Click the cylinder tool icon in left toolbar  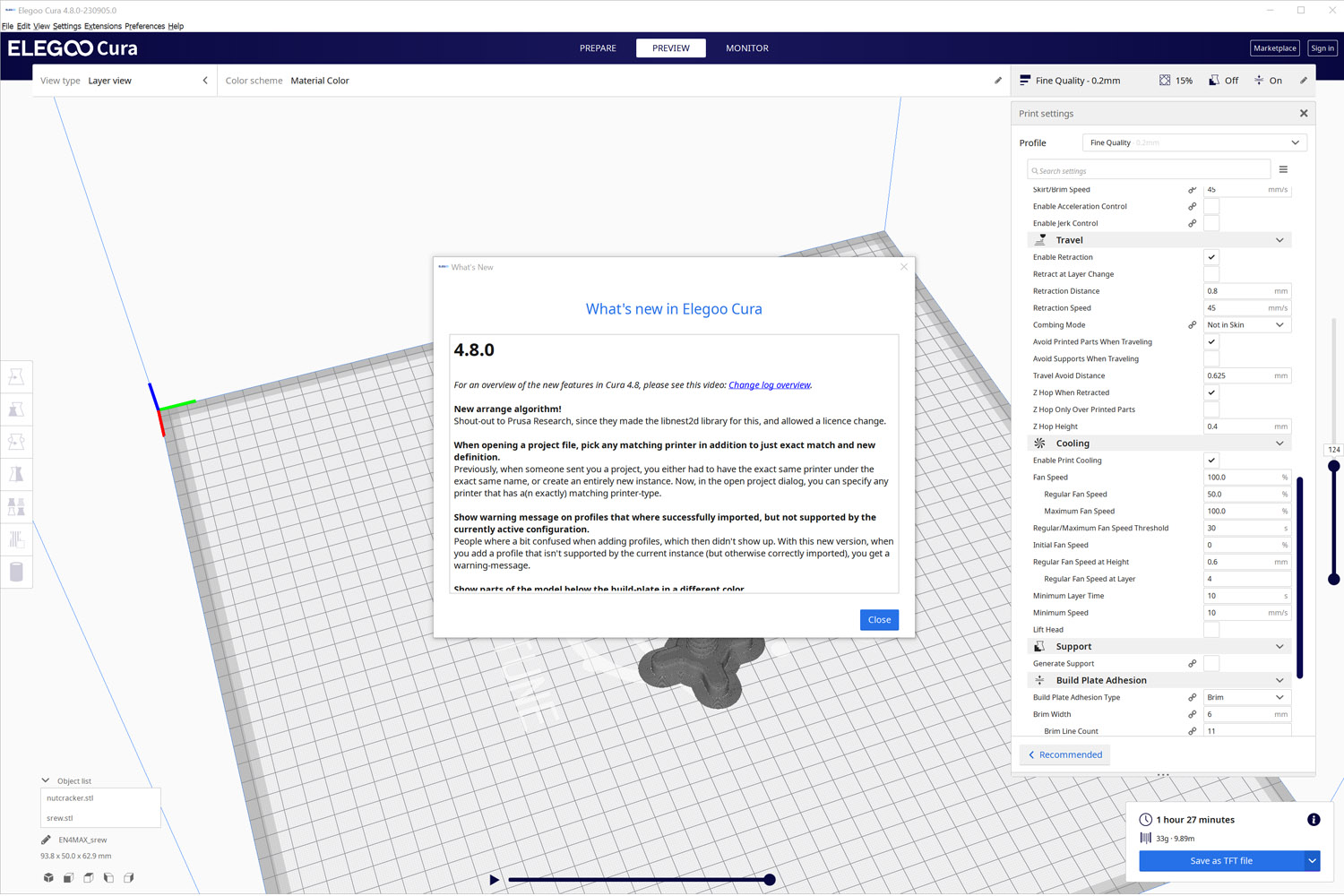coord(16,572)
